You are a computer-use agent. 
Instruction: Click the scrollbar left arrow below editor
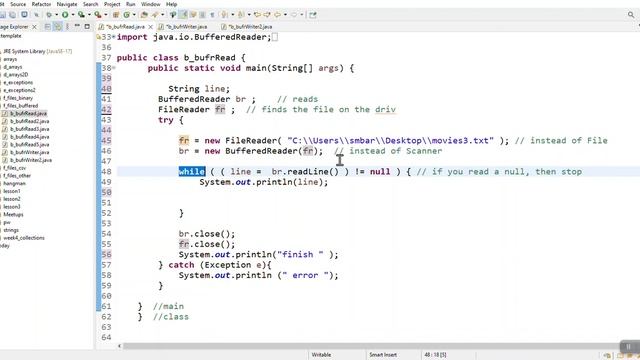(120, 346)
